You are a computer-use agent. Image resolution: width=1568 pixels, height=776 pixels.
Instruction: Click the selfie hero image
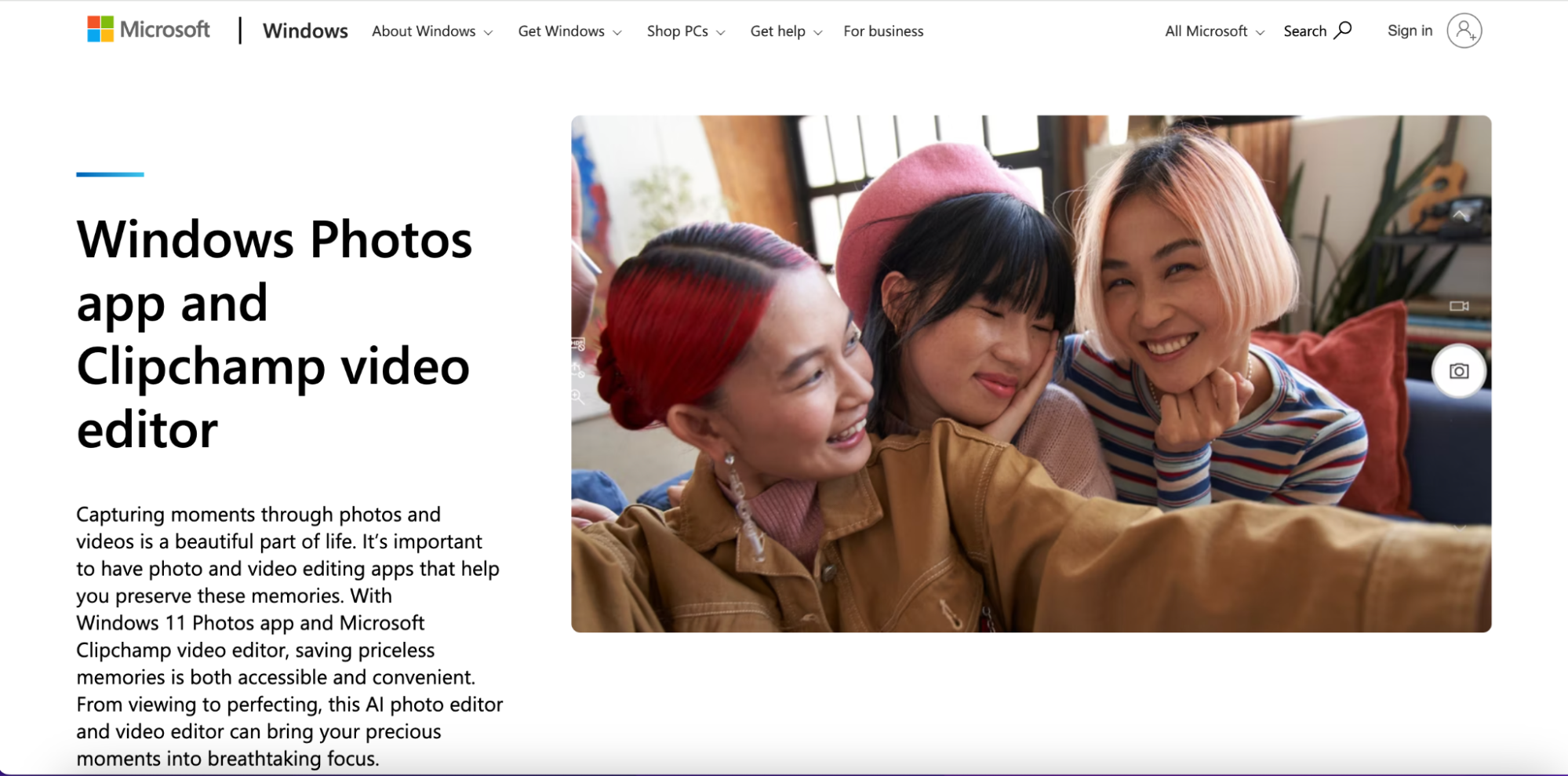point(1031,373)
